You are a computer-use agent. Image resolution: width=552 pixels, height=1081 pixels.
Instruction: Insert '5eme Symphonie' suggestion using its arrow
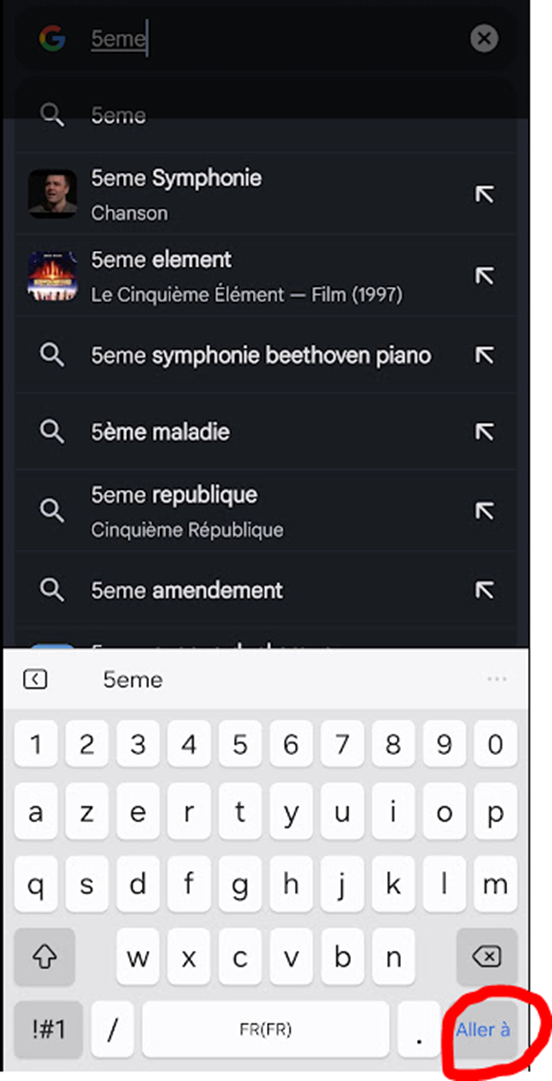(x=484, y=195)
